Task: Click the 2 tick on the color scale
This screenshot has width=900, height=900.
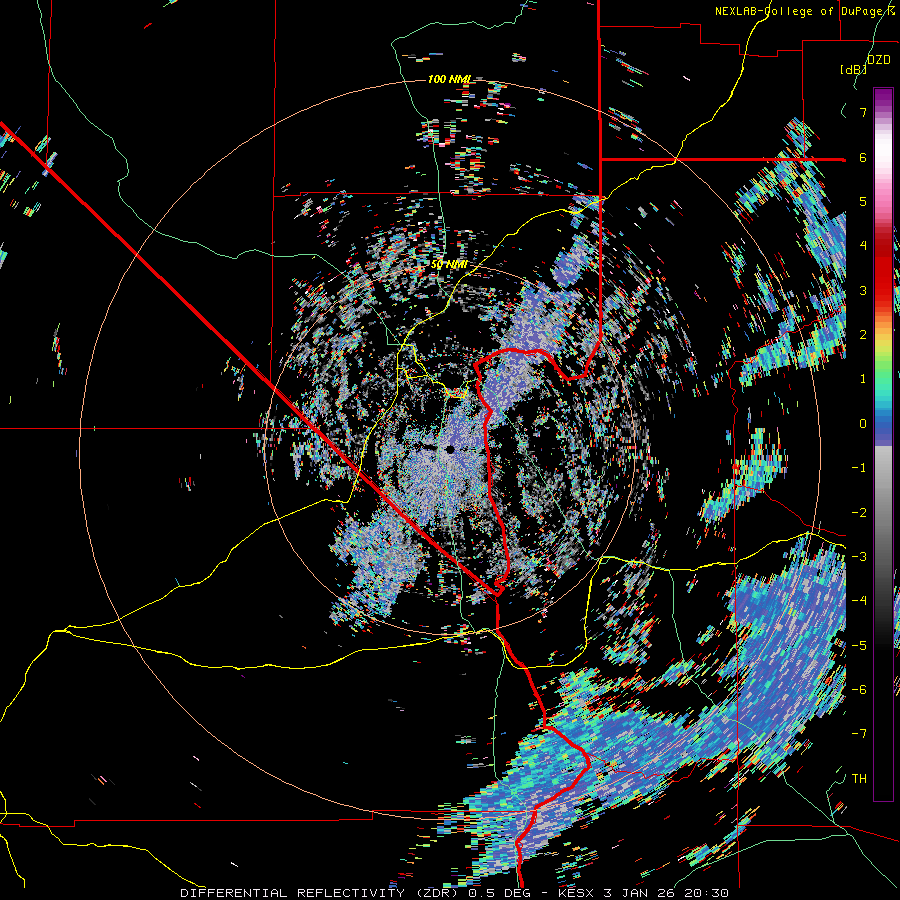Action: 863,335
